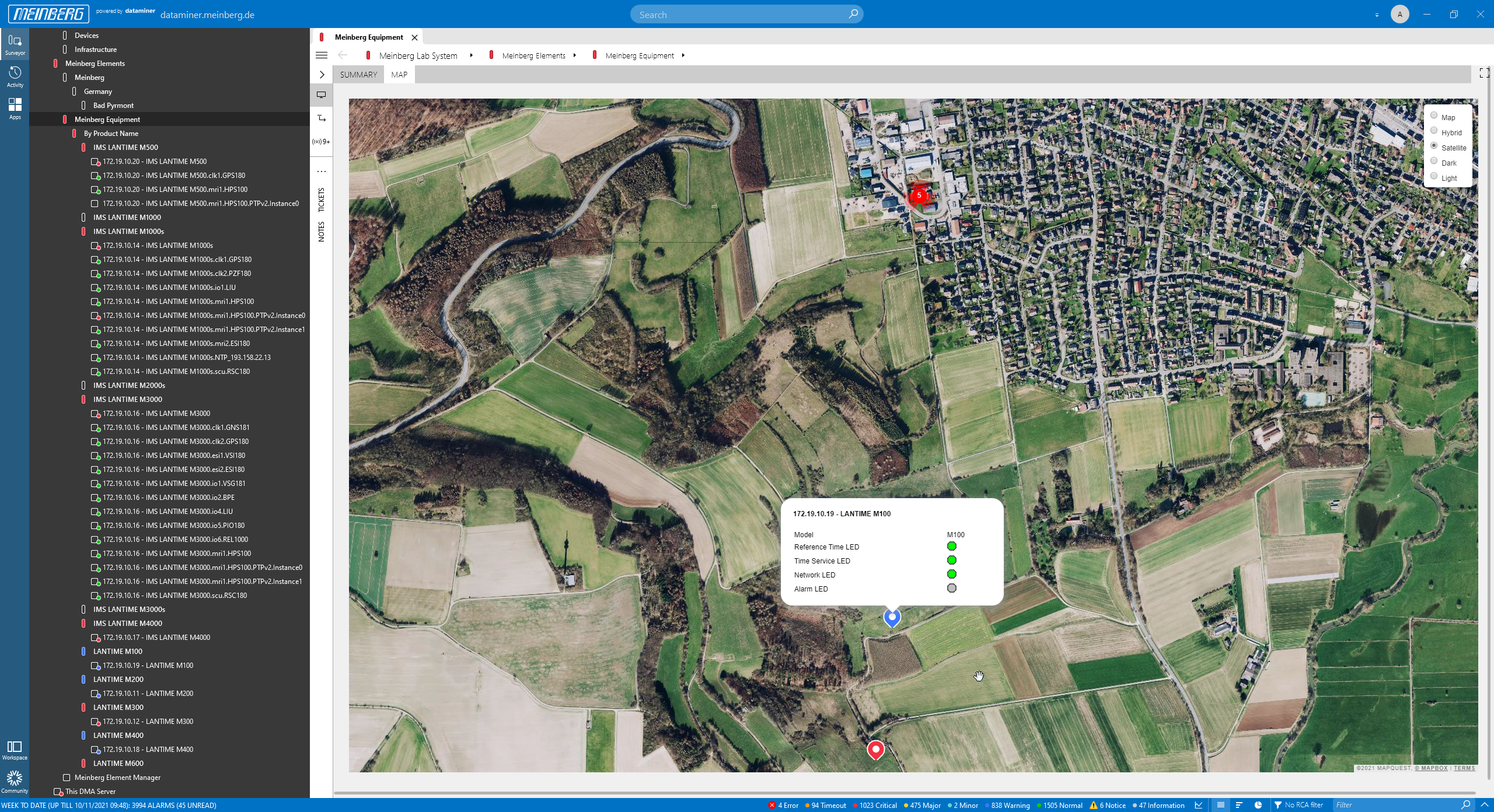Filter alarms by 94 Timeout
This screenshot has height=812, width=1494.
825,806
